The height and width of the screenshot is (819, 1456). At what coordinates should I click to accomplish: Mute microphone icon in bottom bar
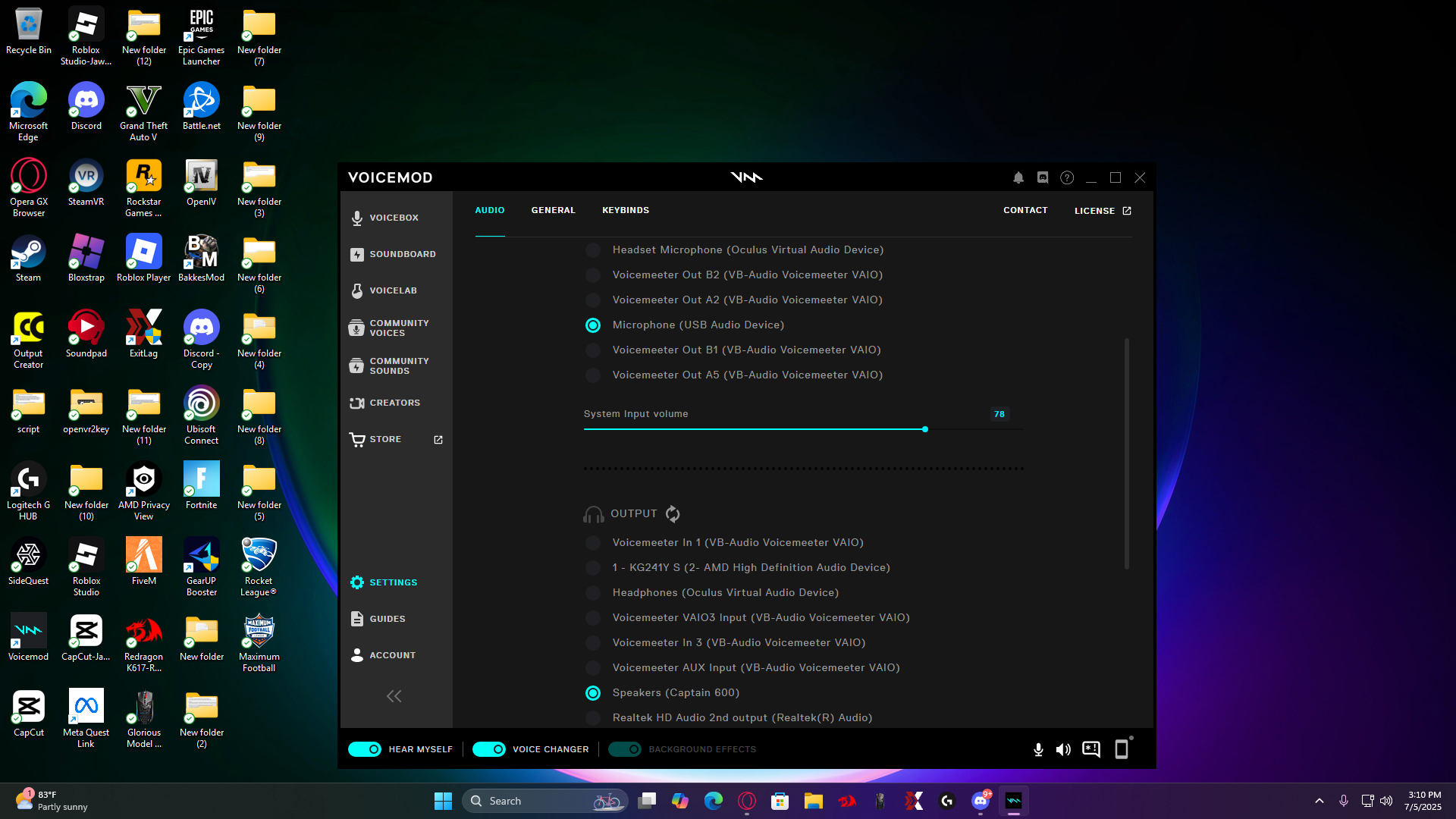tap(1038, 749)
